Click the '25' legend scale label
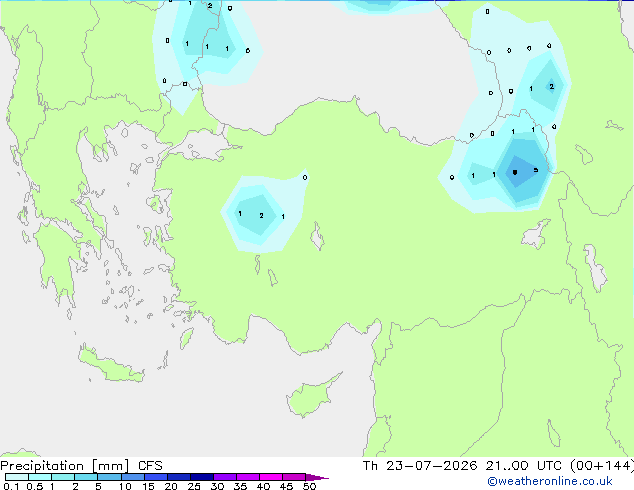The height and width of the screenshot is (490, 634). tap(194, 486)
